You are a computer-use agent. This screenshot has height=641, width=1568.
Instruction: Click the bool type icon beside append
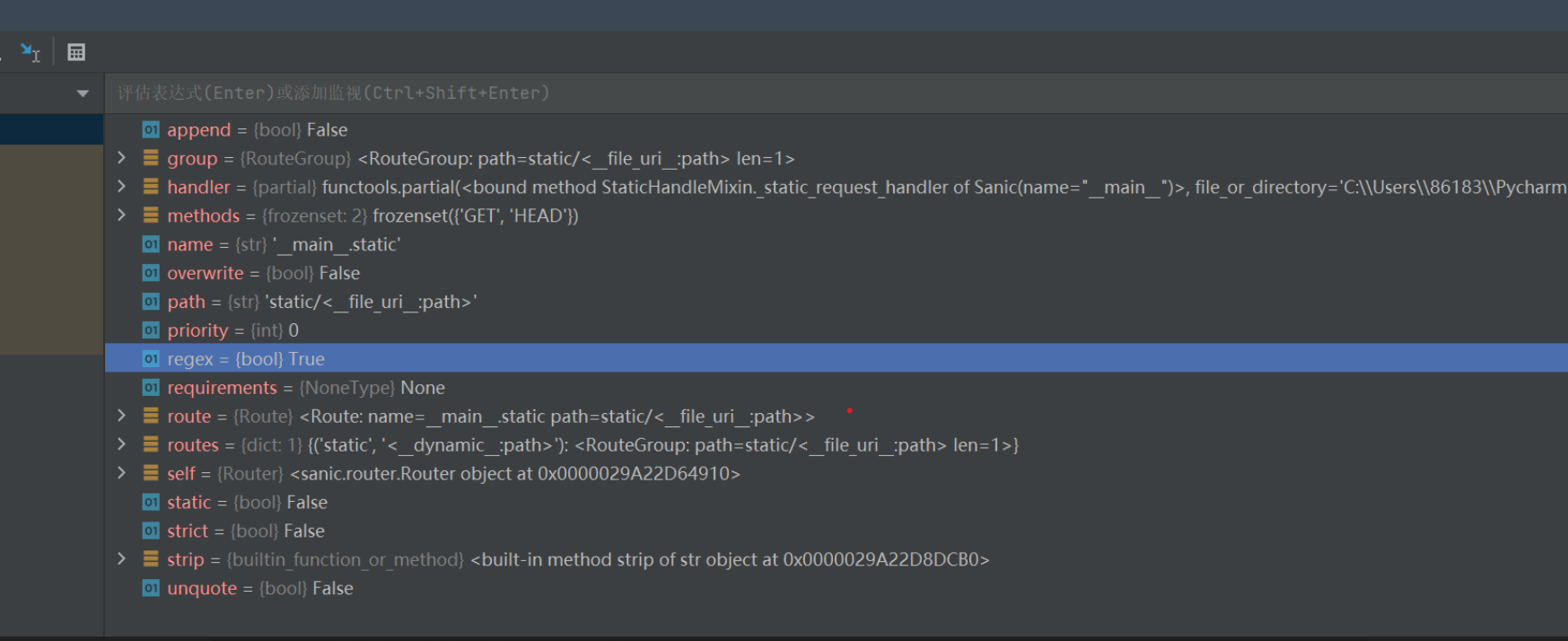pos(151,130)
